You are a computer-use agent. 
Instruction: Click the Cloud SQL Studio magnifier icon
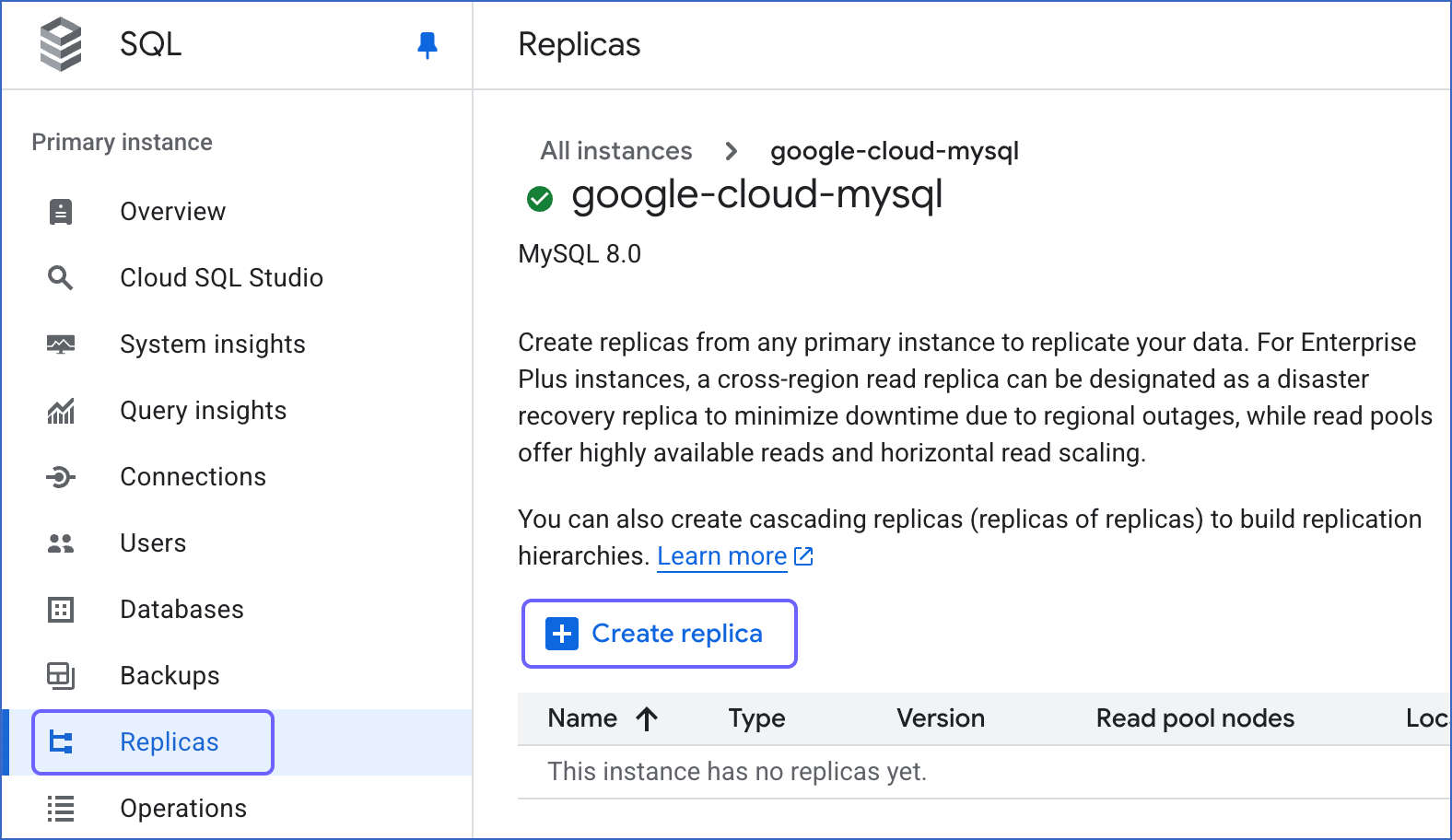(x=61, y=278)
